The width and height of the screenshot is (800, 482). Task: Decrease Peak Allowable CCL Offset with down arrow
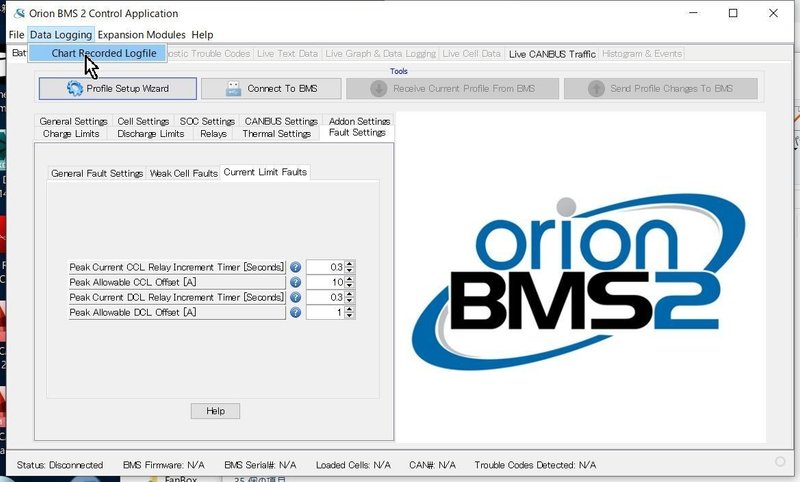349,285
